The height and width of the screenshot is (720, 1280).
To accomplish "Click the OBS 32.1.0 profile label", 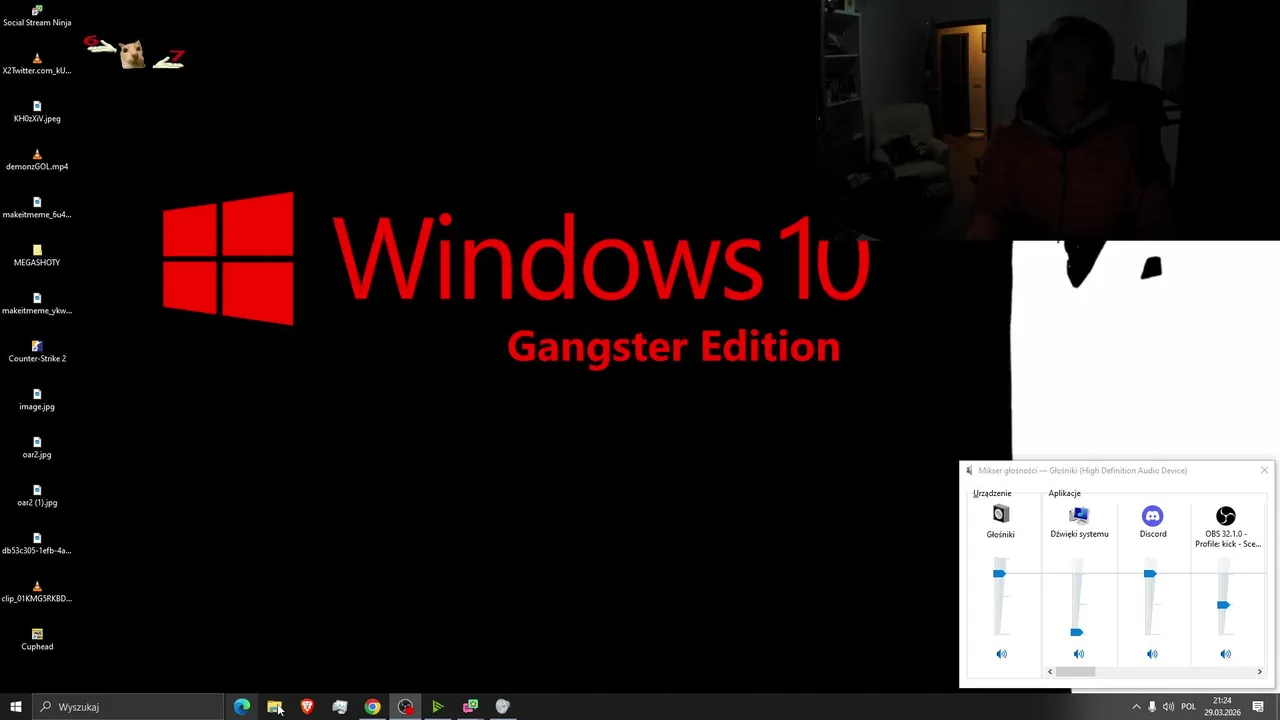I will [x=1227, y=539].
